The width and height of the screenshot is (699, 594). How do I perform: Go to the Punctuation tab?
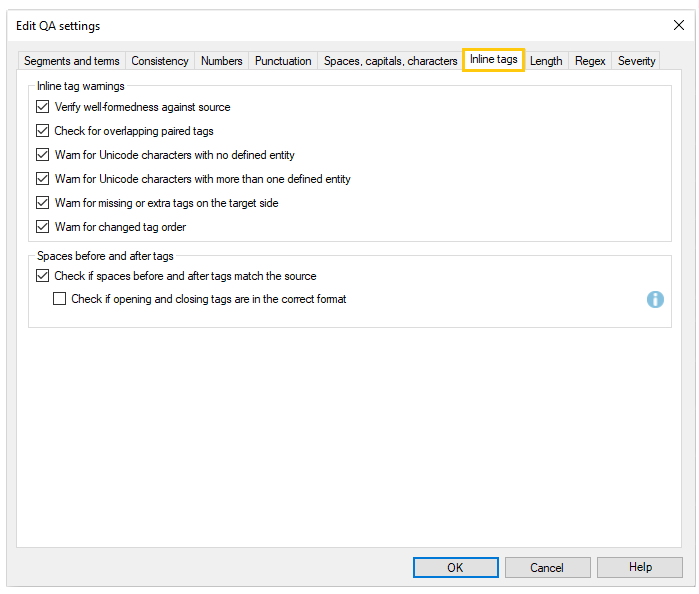(x=283, y=61)
